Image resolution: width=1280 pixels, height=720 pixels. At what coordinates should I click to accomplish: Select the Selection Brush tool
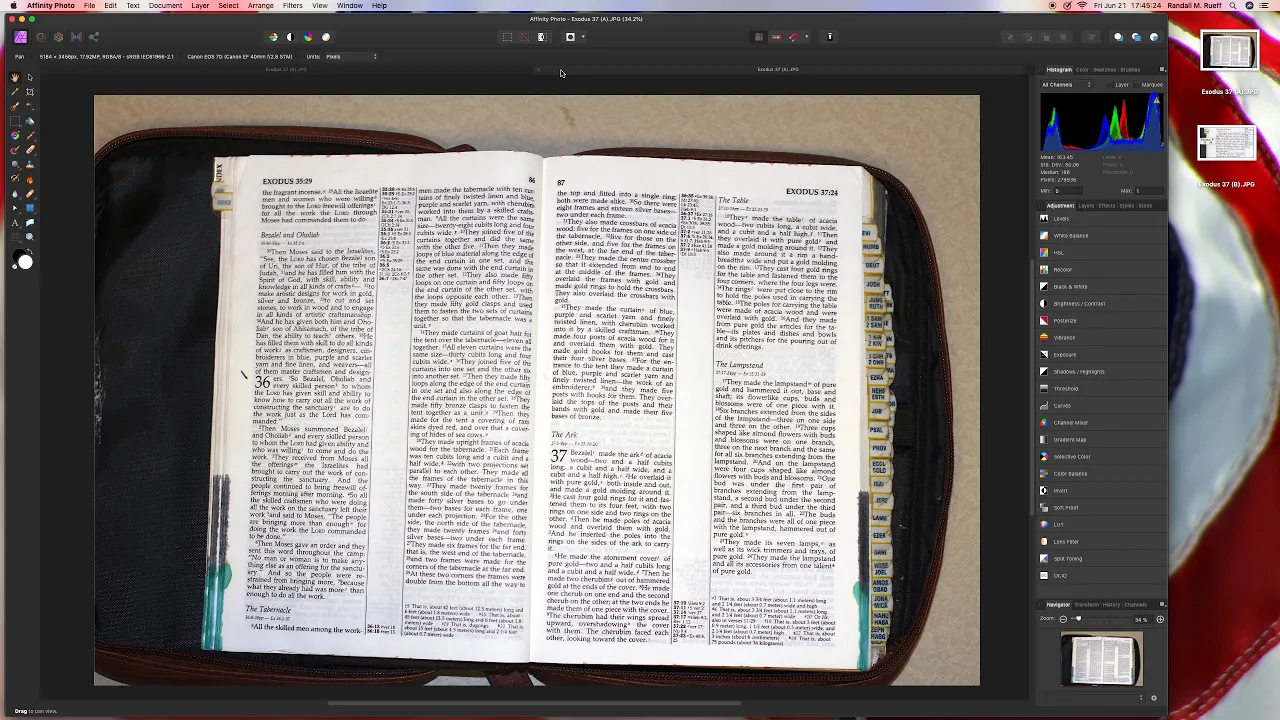tap(14, 106)
